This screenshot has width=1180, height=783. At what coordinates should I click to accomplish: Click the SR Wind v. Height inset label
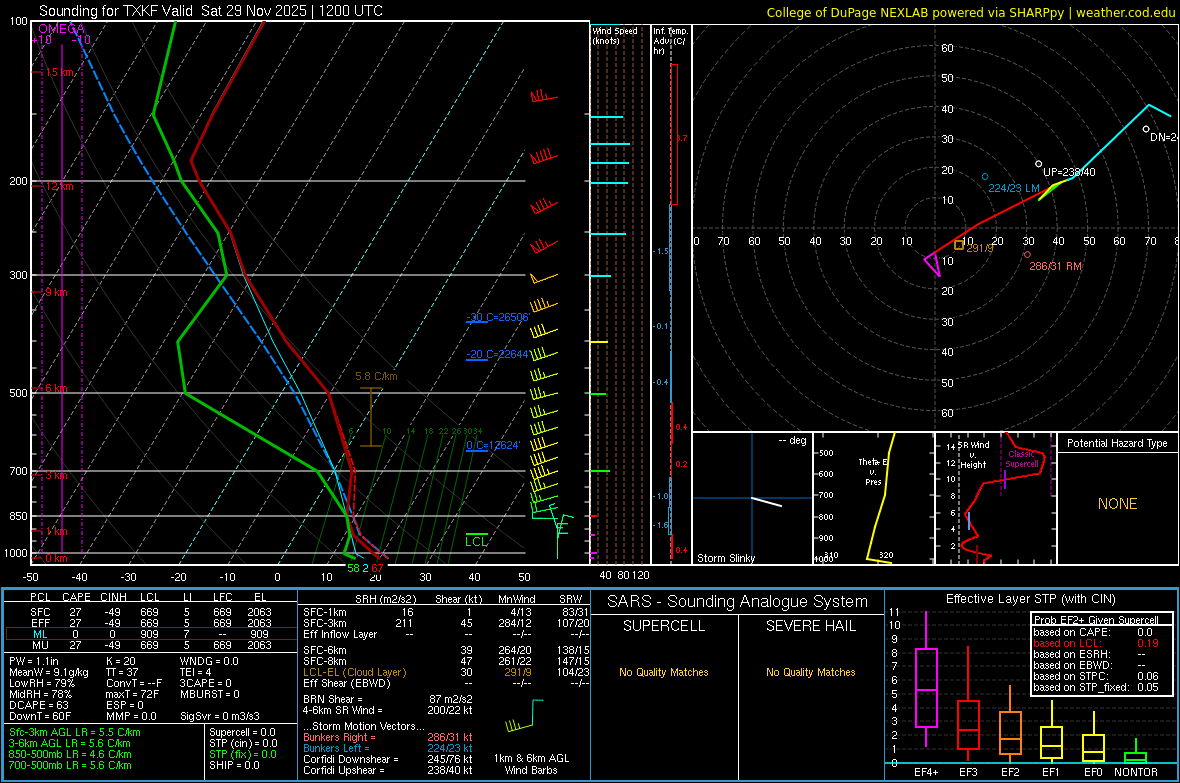coord(973,455)
